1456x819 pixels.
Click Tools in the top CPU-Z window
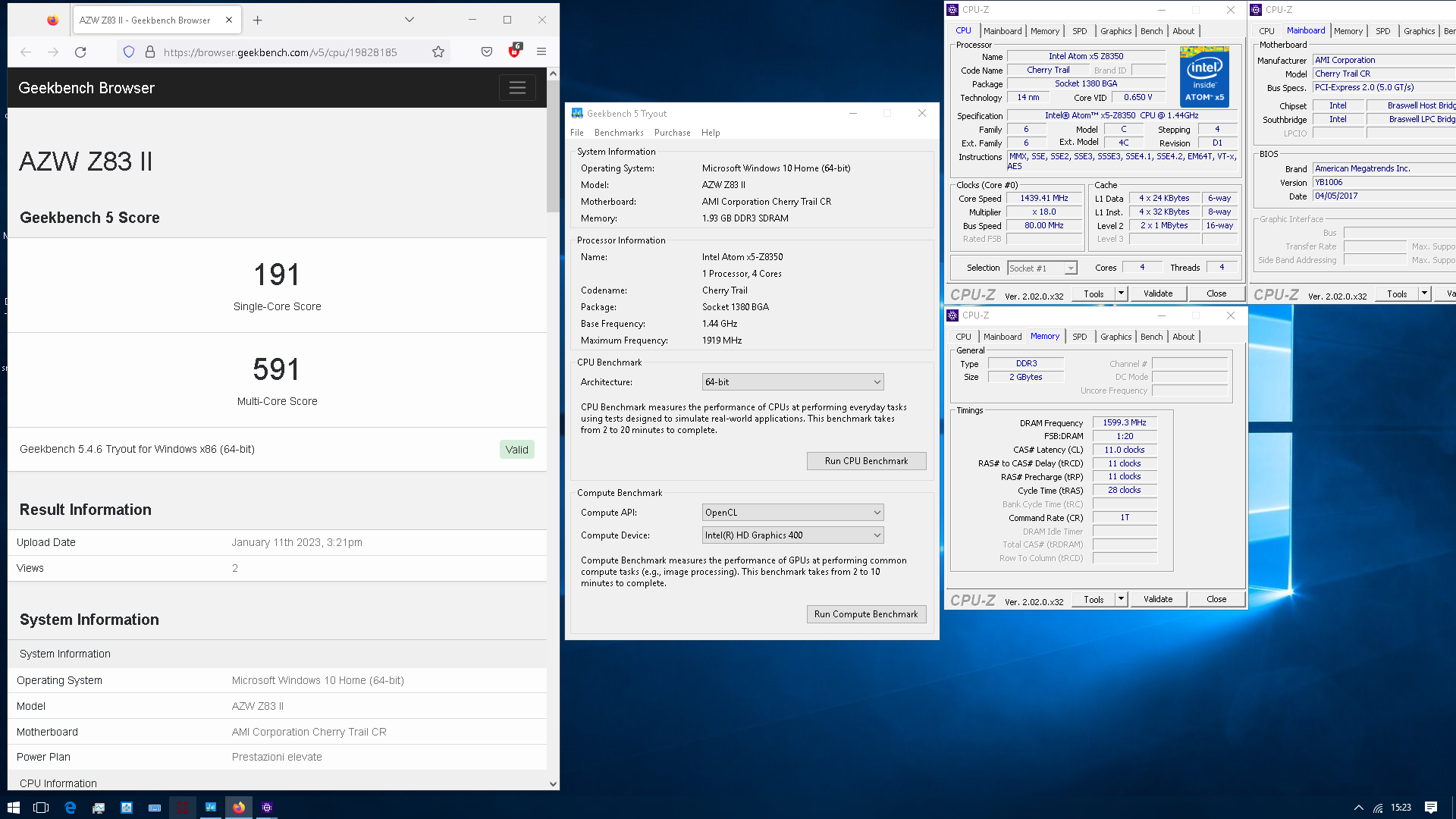(x=1094, y=294)
